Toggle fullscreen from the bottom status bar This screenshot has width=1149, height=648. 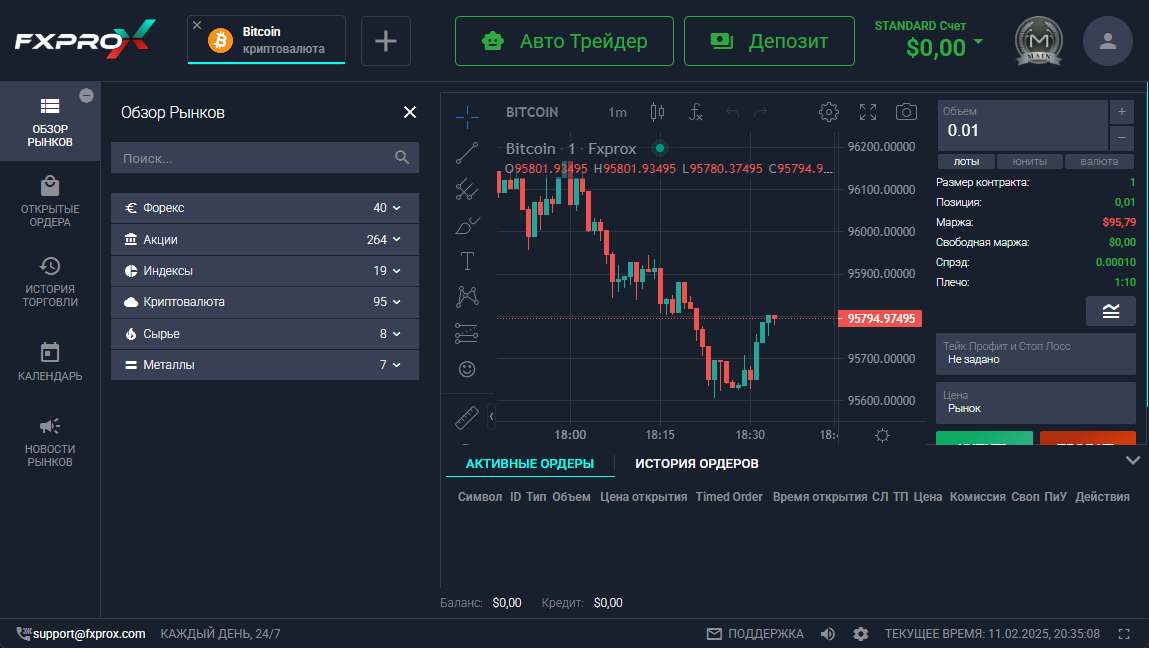[x=1124, y=634]
